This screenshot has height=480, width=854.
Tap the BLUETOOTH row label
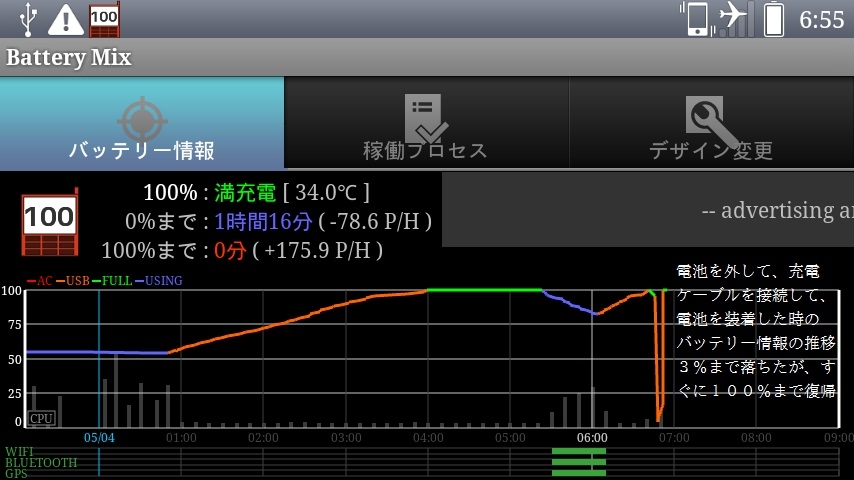pyautogui.click(x=41, y=463)
